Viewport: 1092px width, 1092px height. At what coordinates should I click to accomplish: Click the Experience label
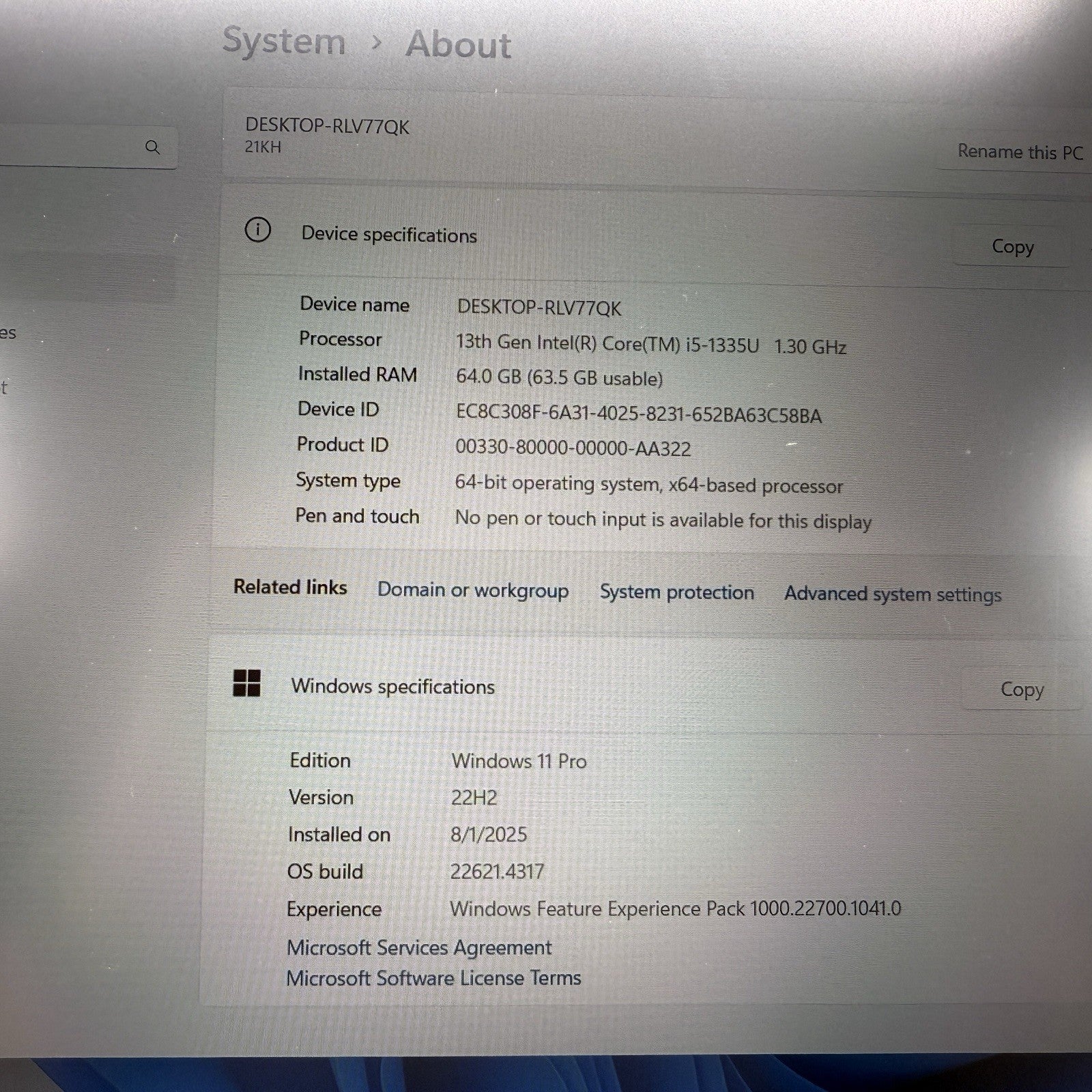334,909
